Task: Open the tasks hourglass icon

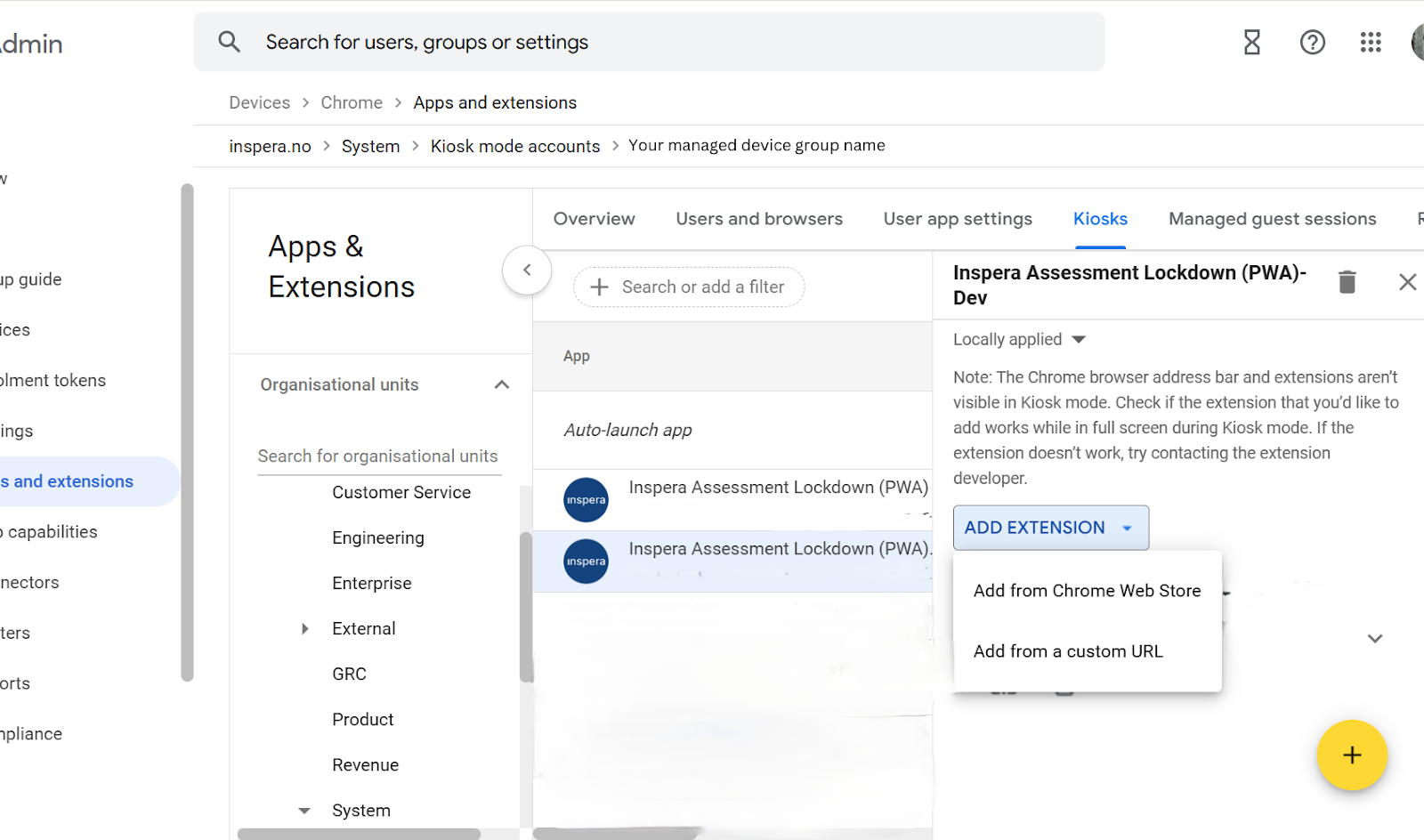Action: click(x=1252, y=42)
